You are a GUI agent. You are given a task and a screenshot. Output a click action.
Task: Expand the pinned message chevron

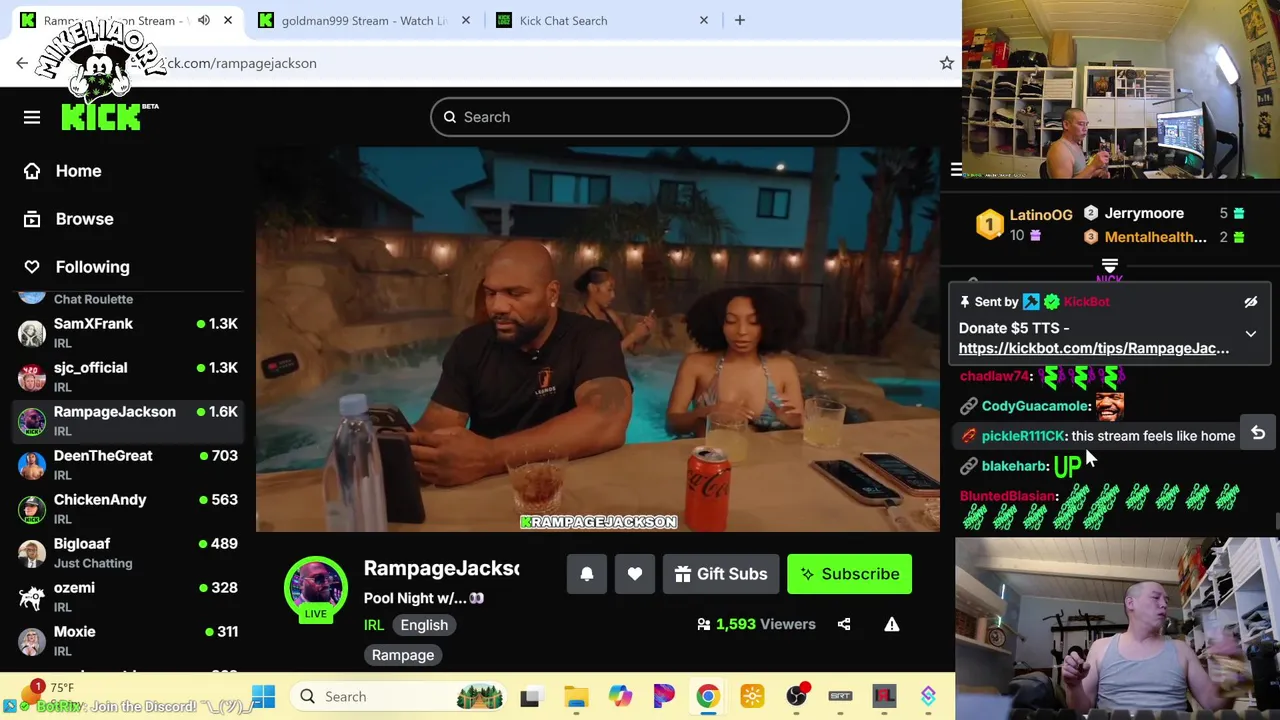1250,334
